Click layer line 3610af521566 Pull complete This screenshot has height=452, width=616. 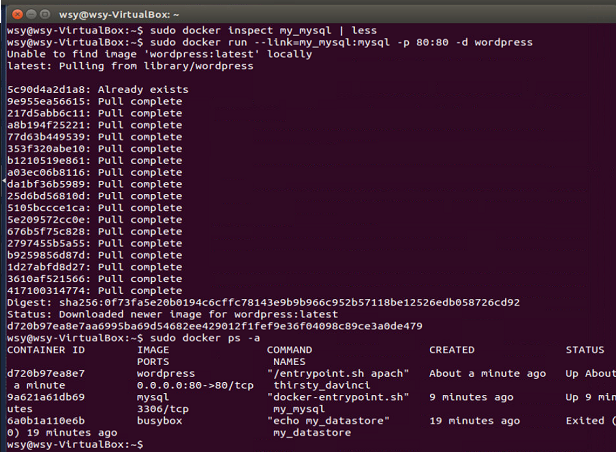(x=95, y=278)
